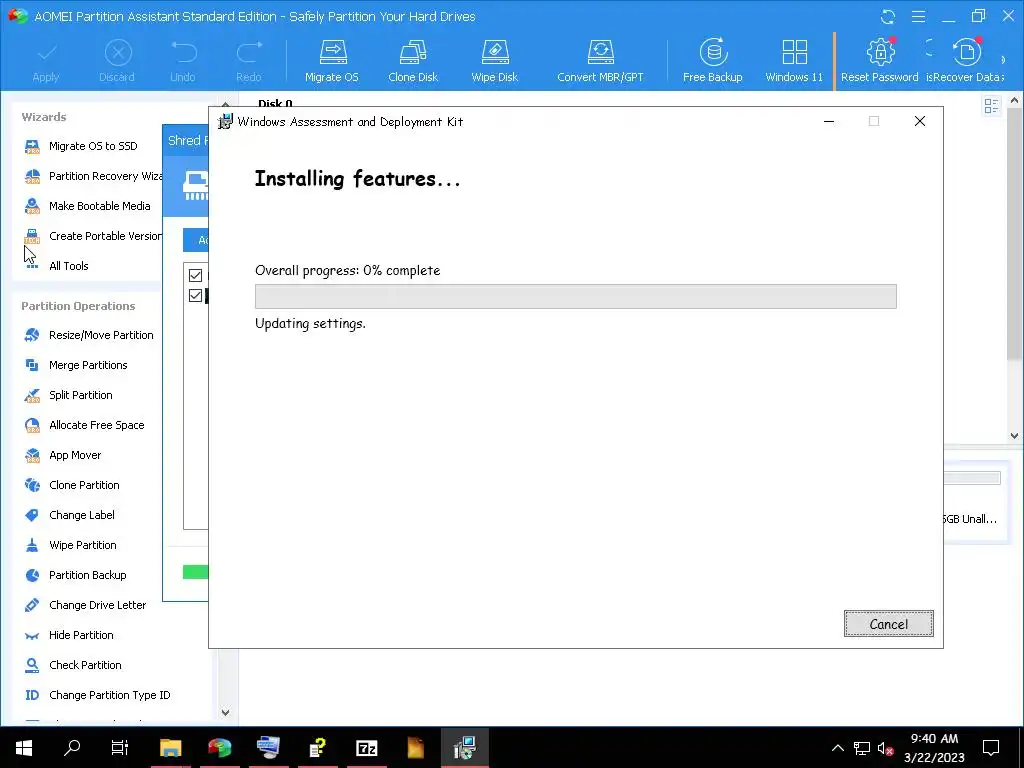
Task: Click the green progress bar in Shred dialog
Action: (x=195, y=572)
